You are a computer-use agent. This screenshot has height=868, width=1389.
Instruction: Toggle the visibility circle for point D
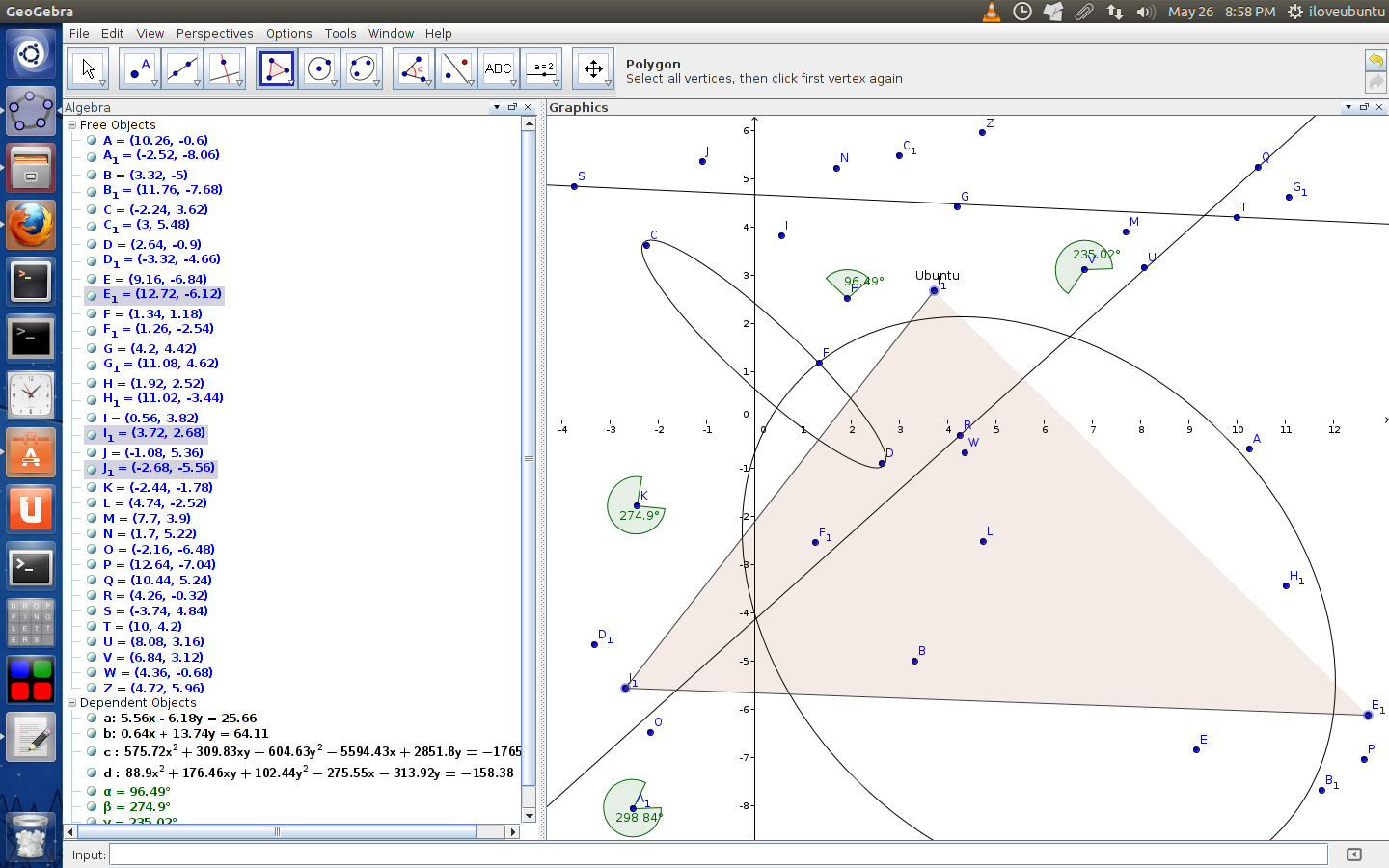92,244
